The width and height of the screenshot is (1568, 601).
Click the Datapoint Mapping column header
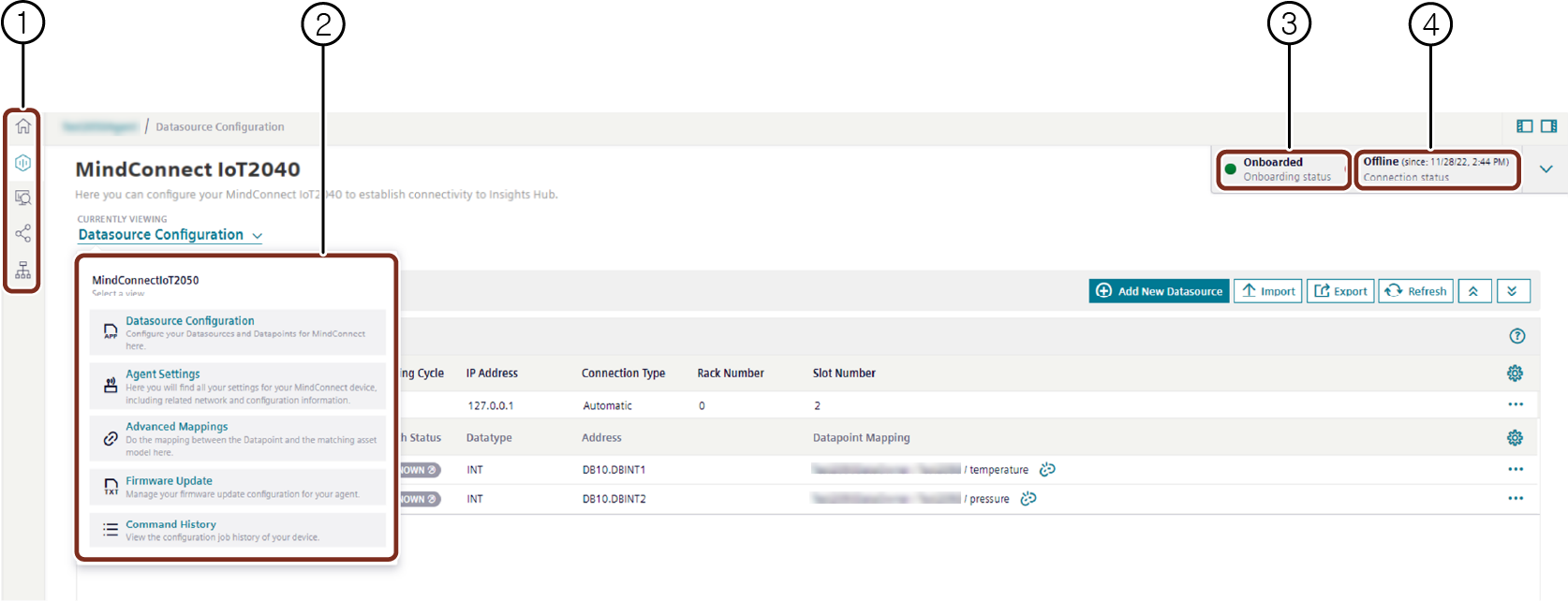click(861, 438)
